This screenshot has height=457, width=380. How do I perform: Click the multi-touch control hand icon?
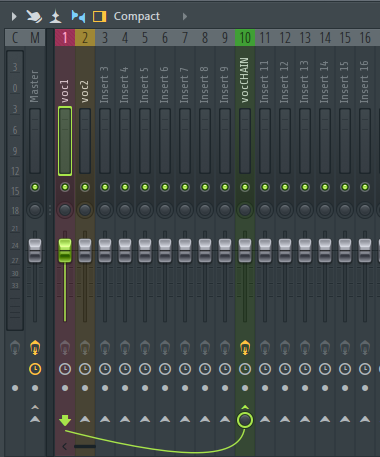[x=34, y=16]
